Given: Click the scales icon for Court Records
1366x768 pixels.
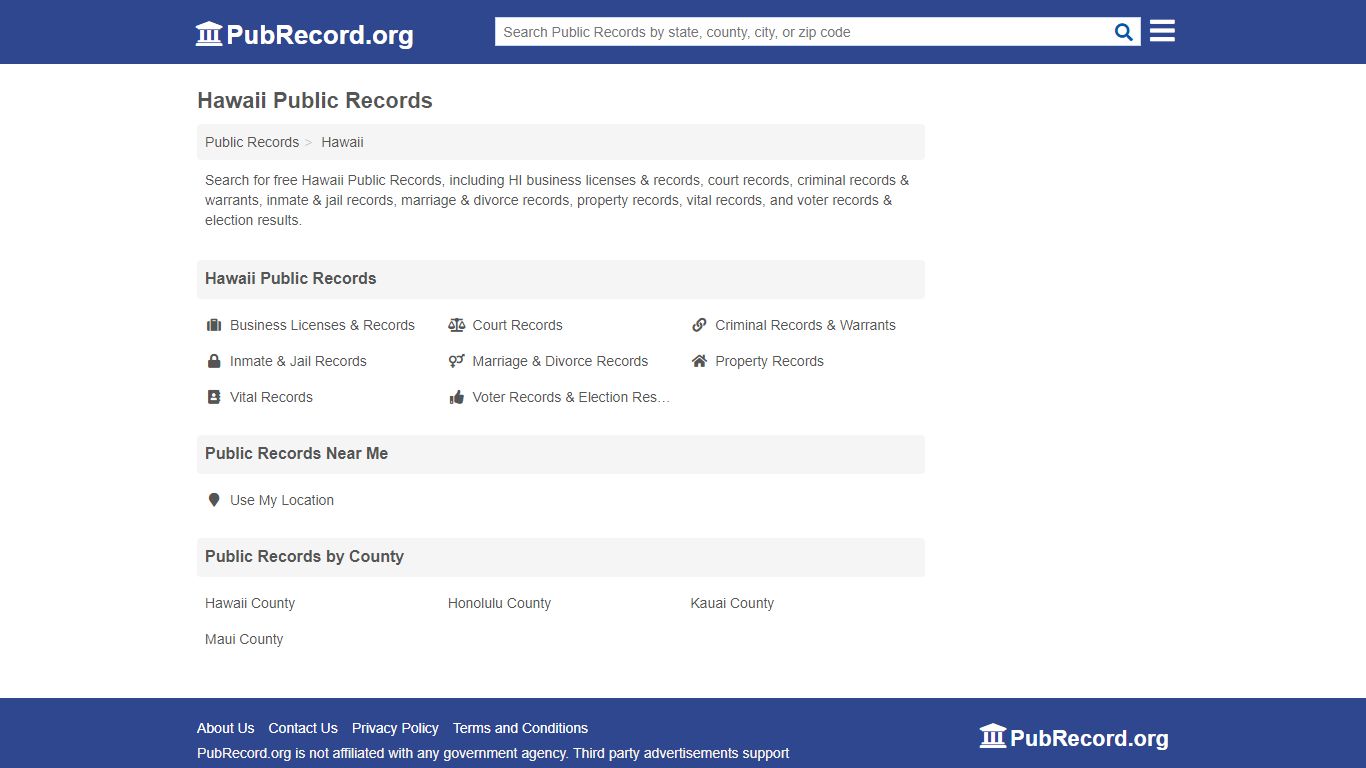Looking at the screenshot, I should 456,325.
